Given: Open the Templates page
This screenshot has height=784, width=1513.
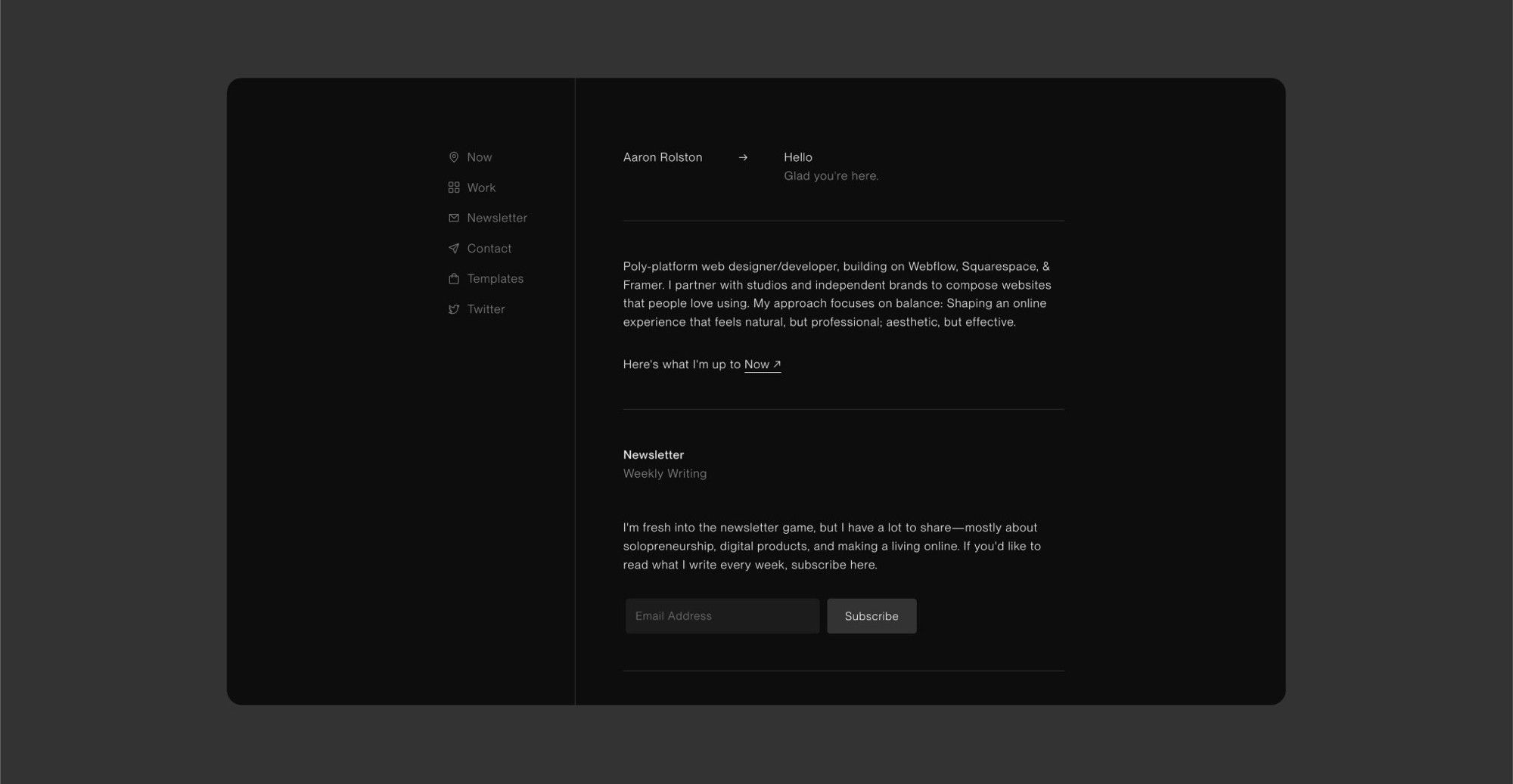Looking at the screenshot, I should pos(495,278).
